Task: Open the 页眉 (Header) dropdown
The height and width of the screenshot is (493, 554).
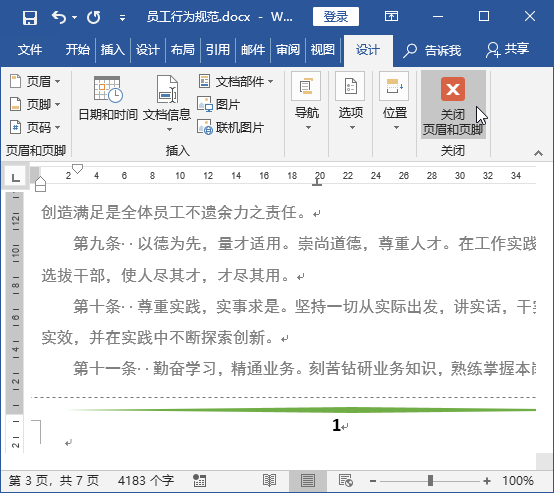Action: tap(35, 81)
